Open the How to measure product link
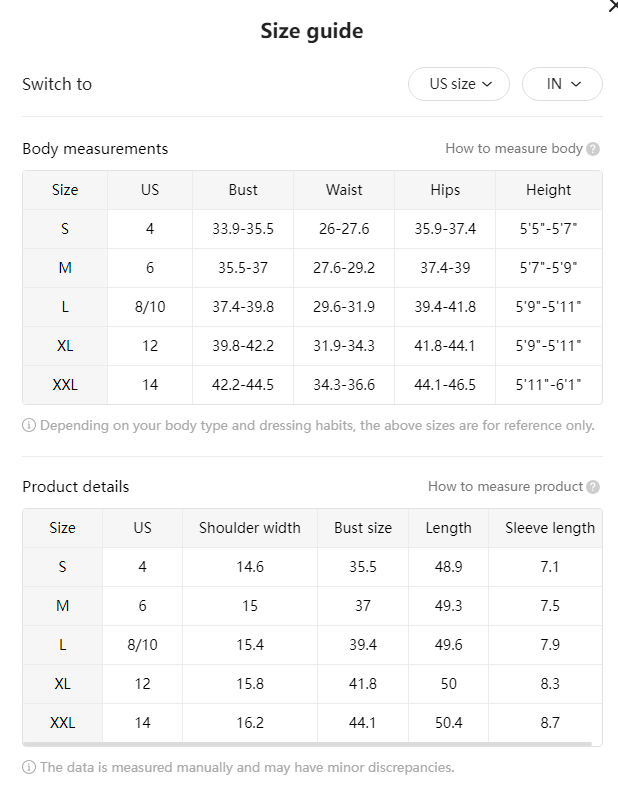The width and height of the screenshot is (618, 802). (x=505, y=486)
